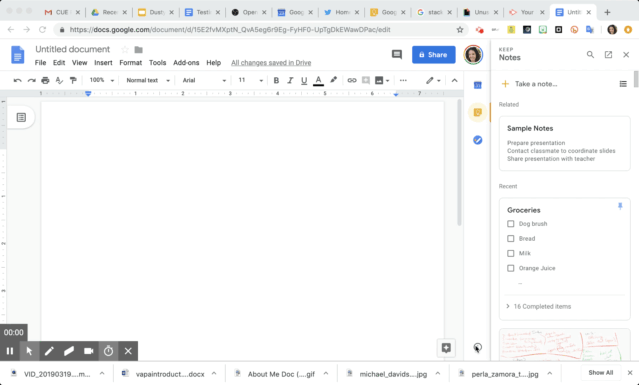
Task: Open Google account avatar in Docs
Action: (x=473, y=55)
